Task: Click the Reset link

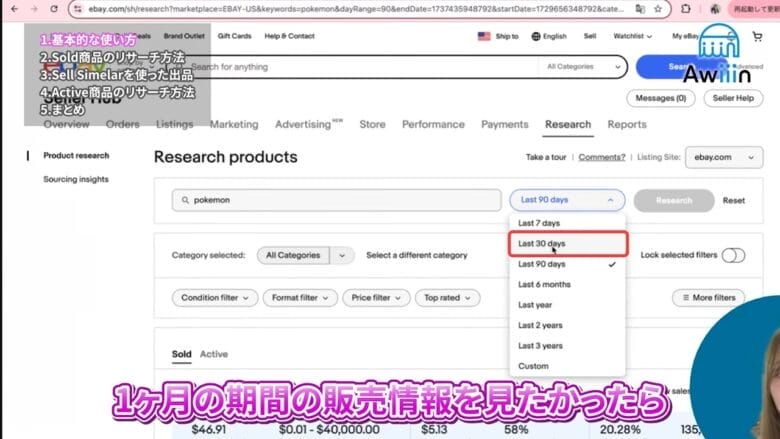Action: (734, 200)
